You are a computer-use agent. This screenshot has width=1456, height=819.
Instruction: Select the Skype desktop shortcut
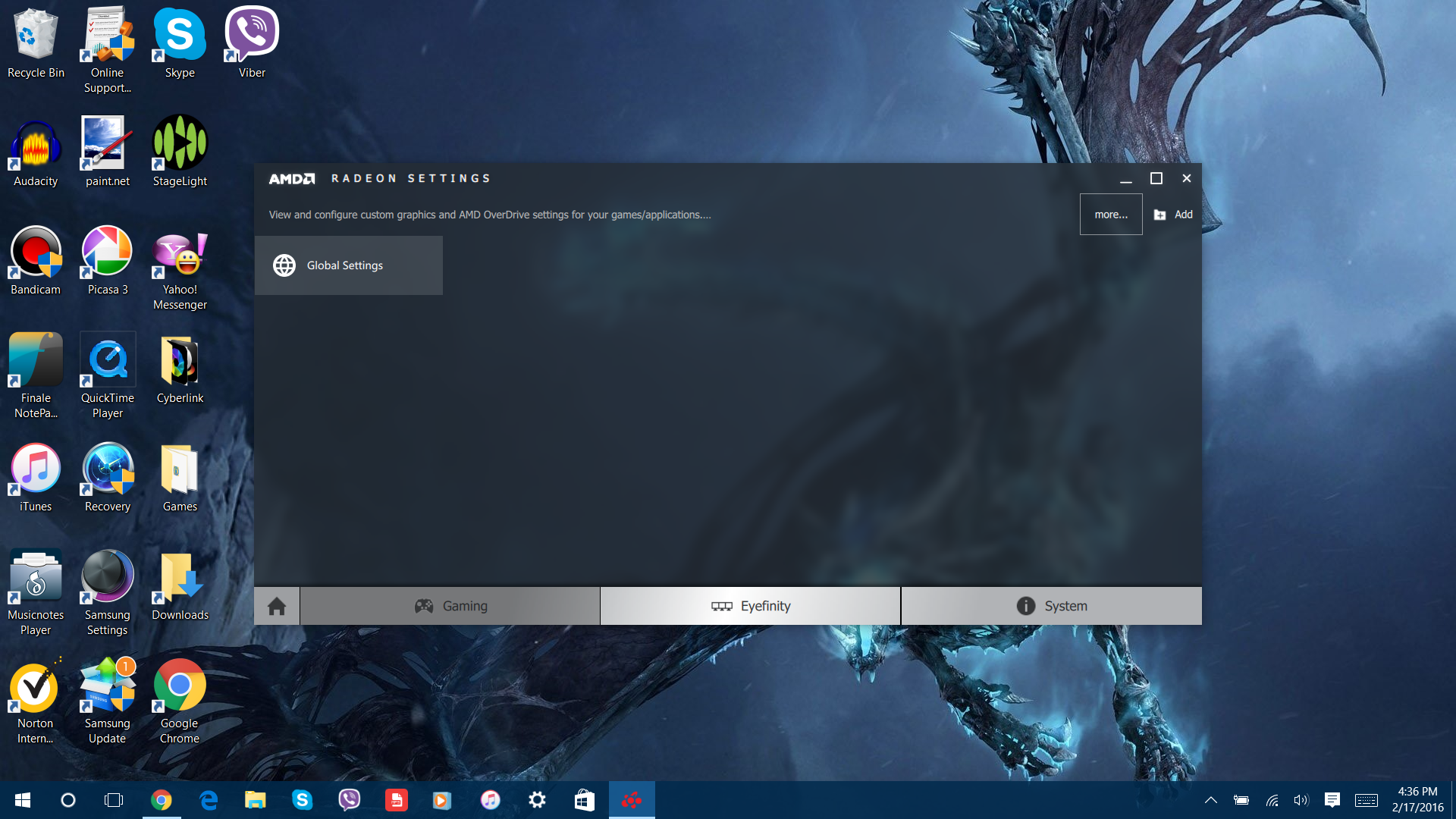click(180, 43)
